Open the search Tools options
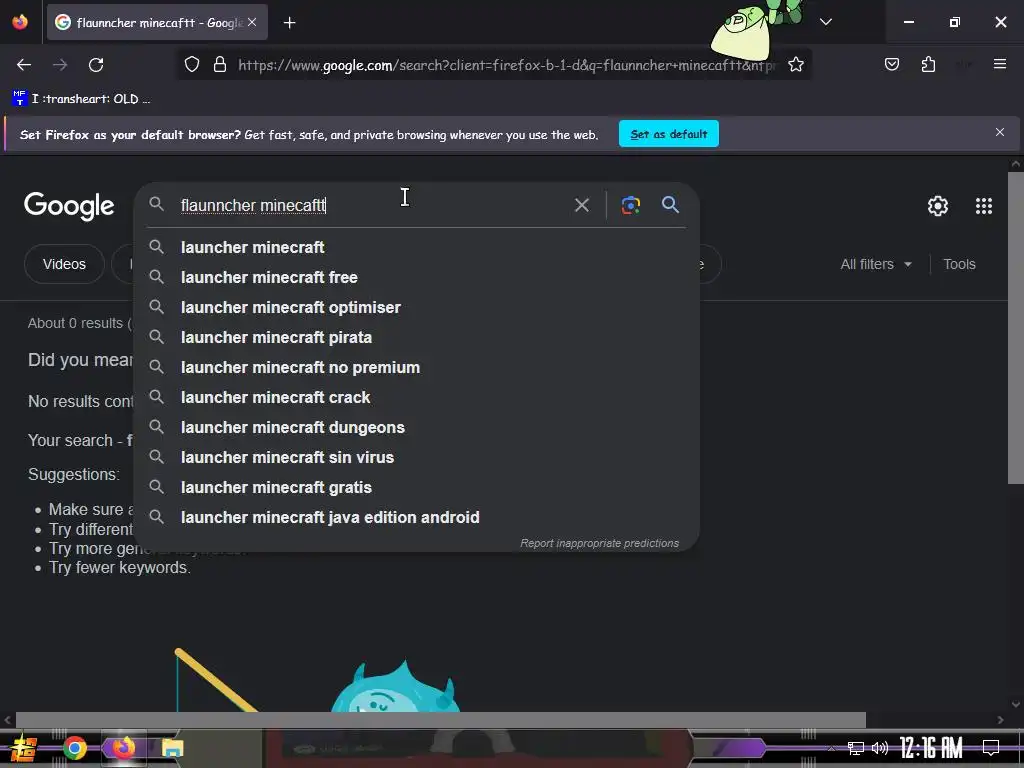This screenshot has height=768, width=1024. pyautogui.click(x=959, y=264)
